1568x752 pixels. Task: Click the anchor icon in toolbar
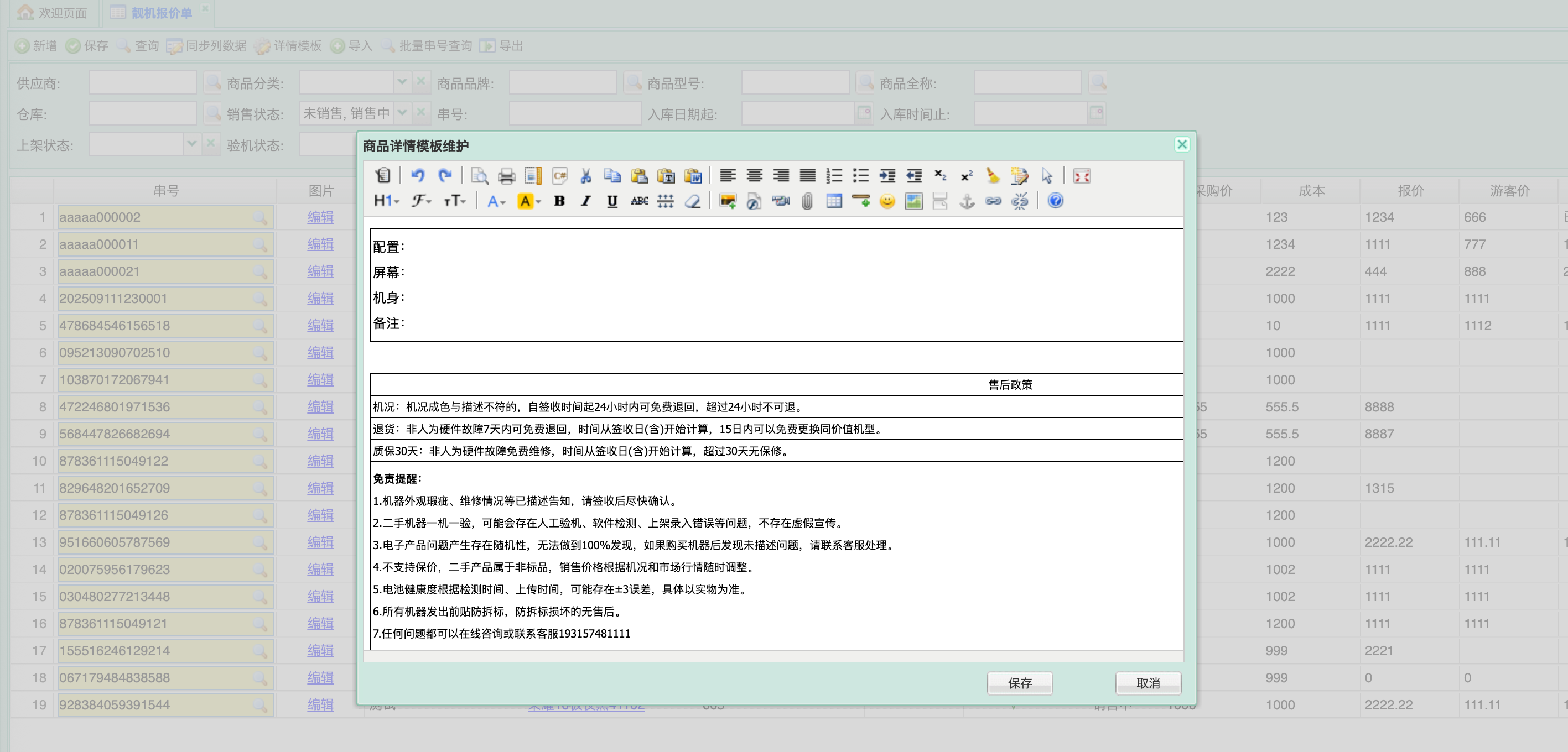(967, 201)
